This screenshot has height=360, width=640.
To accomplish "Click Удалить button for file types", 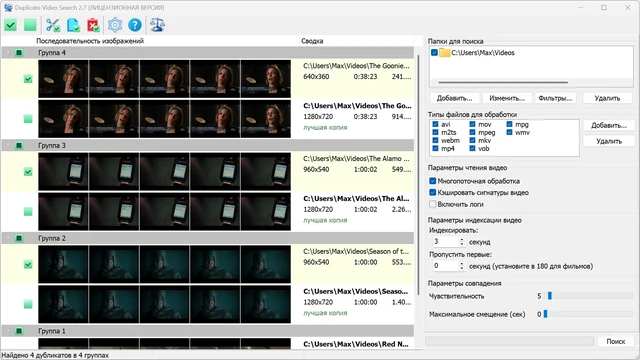I will 609,141.
